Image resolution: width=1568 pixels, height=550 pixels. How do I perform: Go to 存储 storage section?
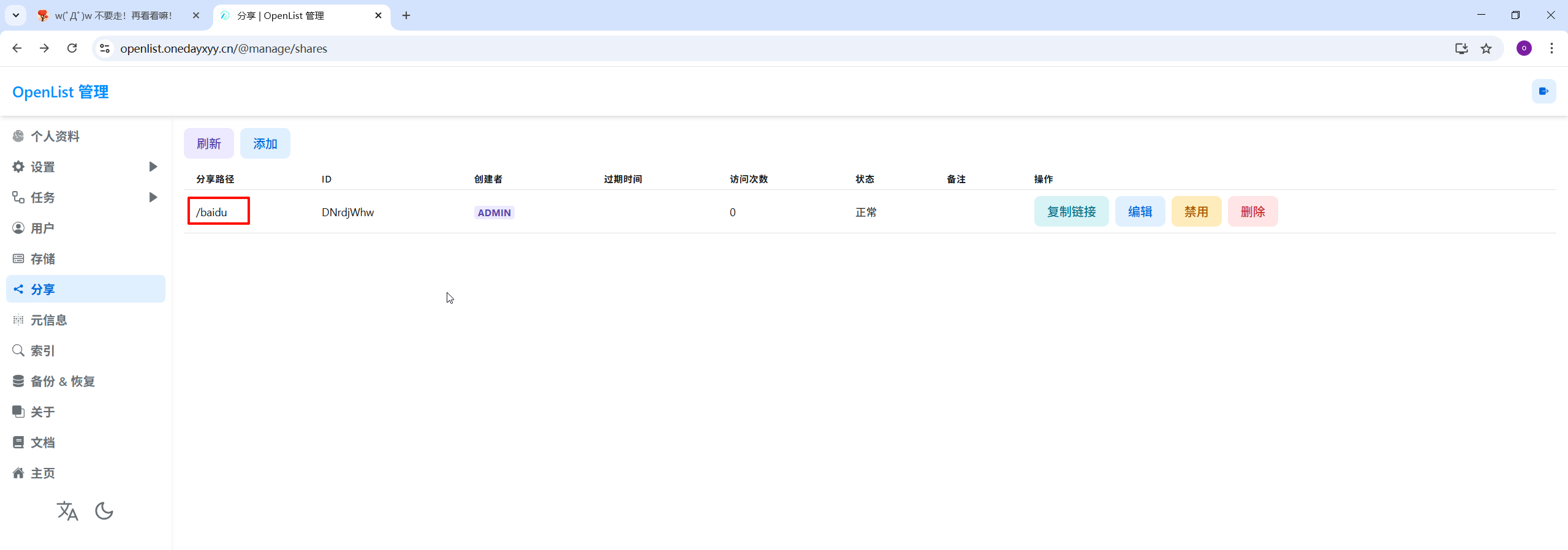[43, 258]
